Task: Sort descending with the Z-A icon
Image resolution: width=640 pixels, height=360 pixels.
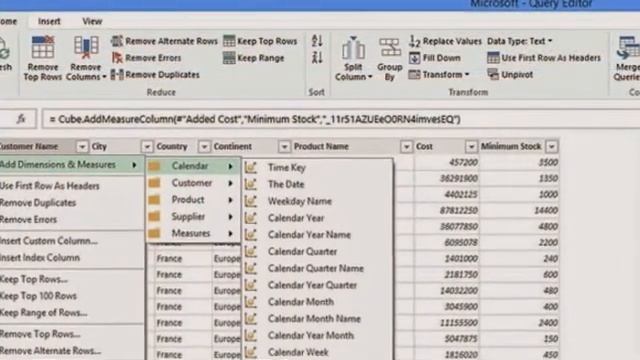Action: 317,58
